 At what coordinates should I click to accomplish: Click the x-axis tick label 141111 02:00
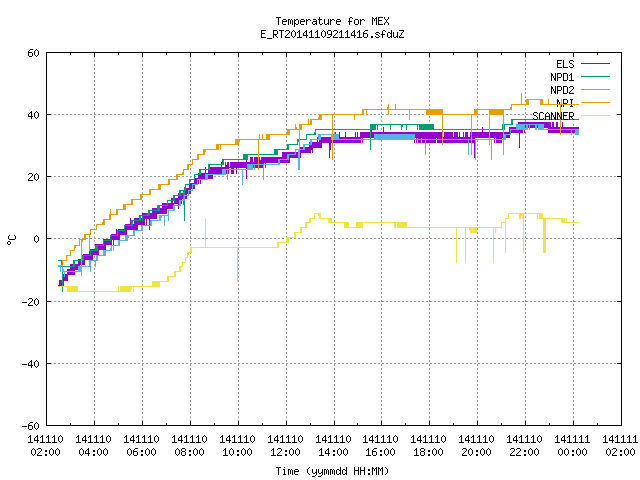(x=620, y=446)
